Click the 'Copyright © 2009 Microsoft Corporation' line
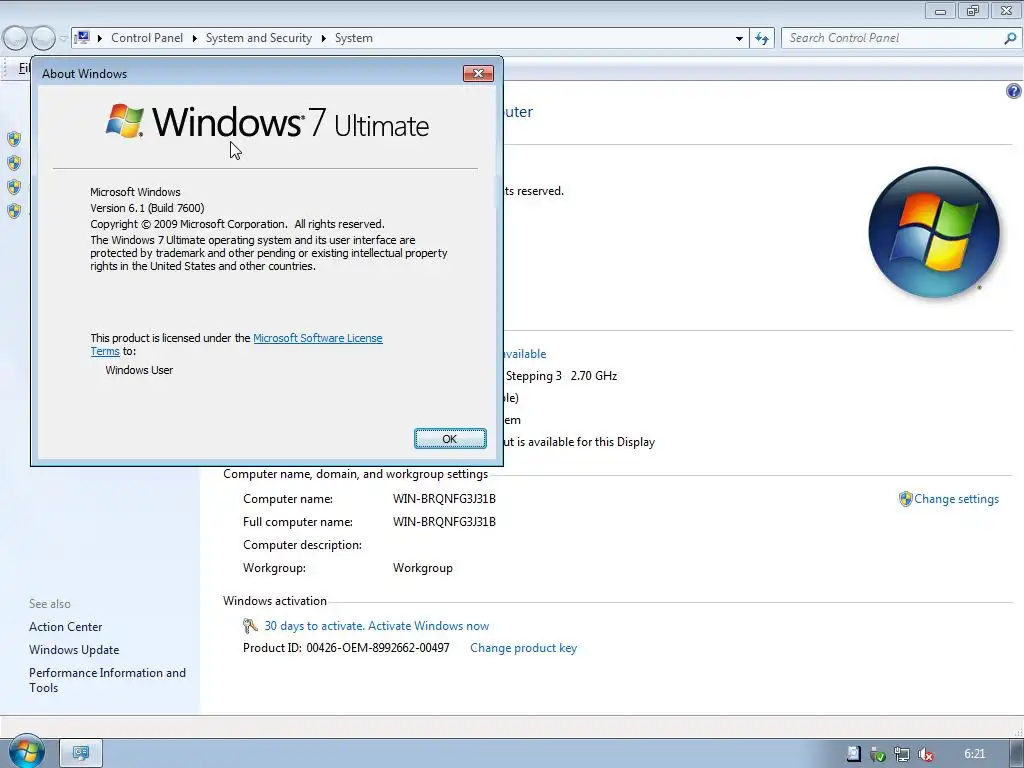The height and width of the screenshot is (768, 1024). tap(237, 224)
